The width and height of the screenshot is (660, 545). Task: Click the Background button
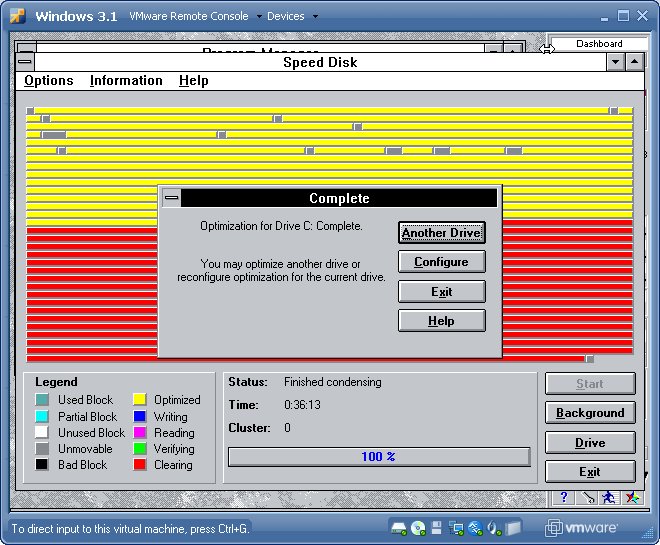click(590, 413)
